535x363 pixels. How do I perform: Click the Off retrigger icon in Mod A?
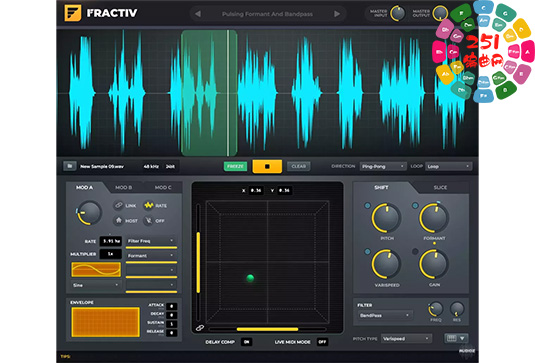148,220
